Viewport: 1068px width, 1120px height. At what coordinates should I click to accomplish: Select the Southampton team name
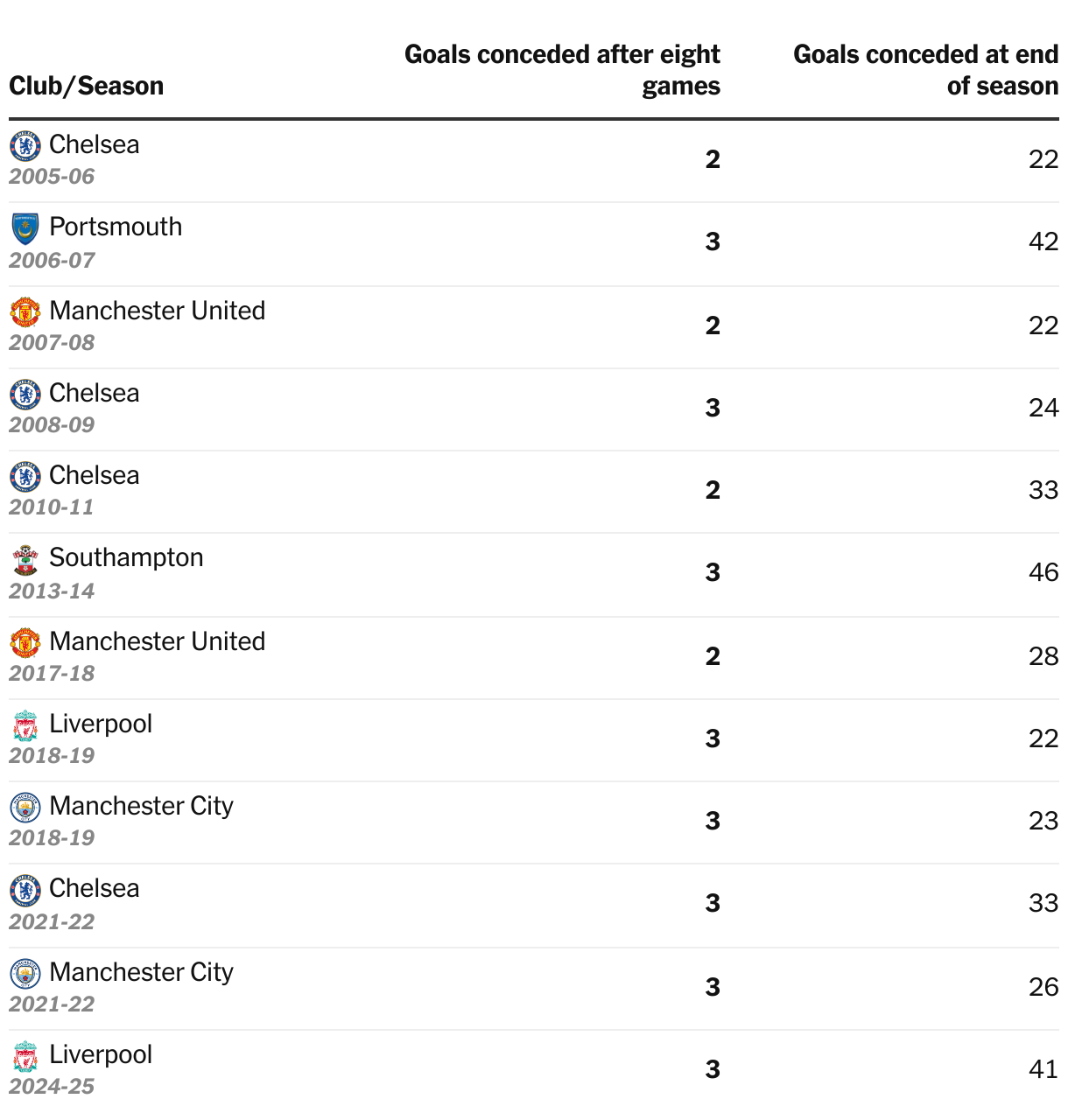pyautogui.click(x=126, y=557)
